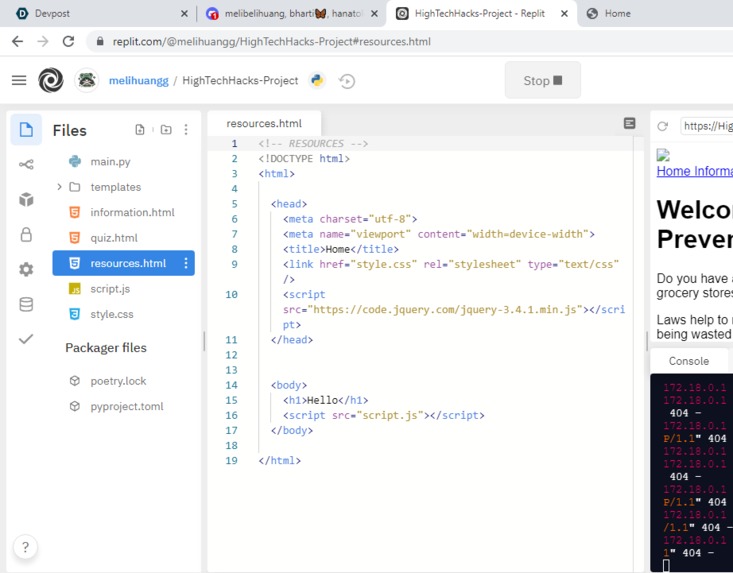
Task: Open the melihuangg user link
Action: coord(138,80)
